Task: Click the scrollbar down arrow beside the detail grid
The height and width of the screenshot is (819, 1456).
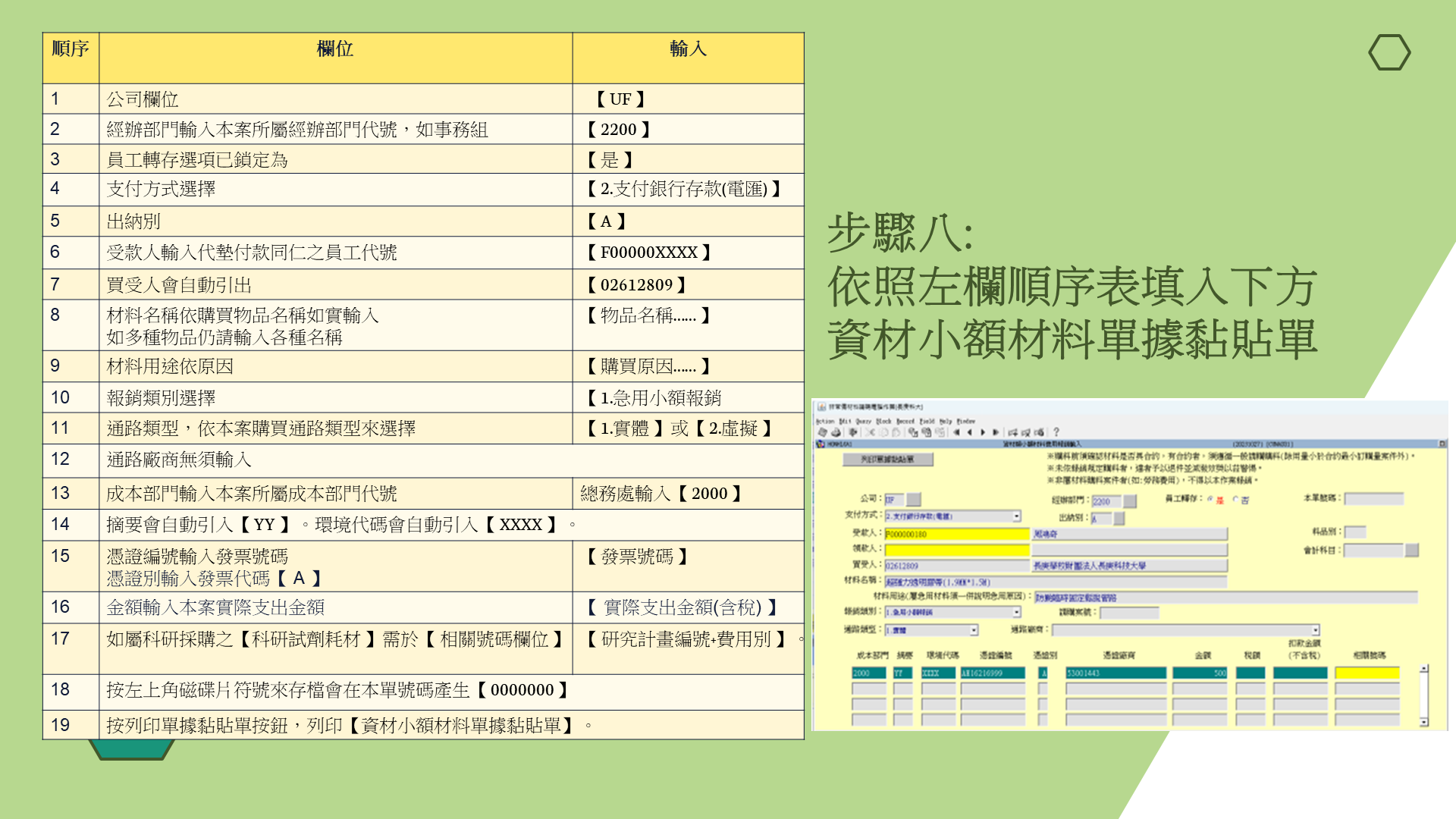Action: [1423, 722]
